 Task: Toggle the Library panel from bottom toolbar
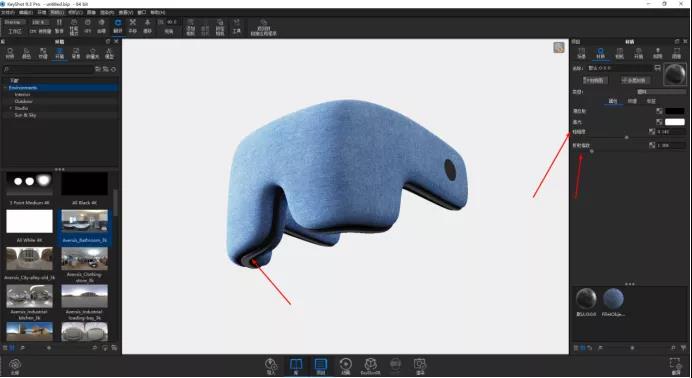point(296,366)
